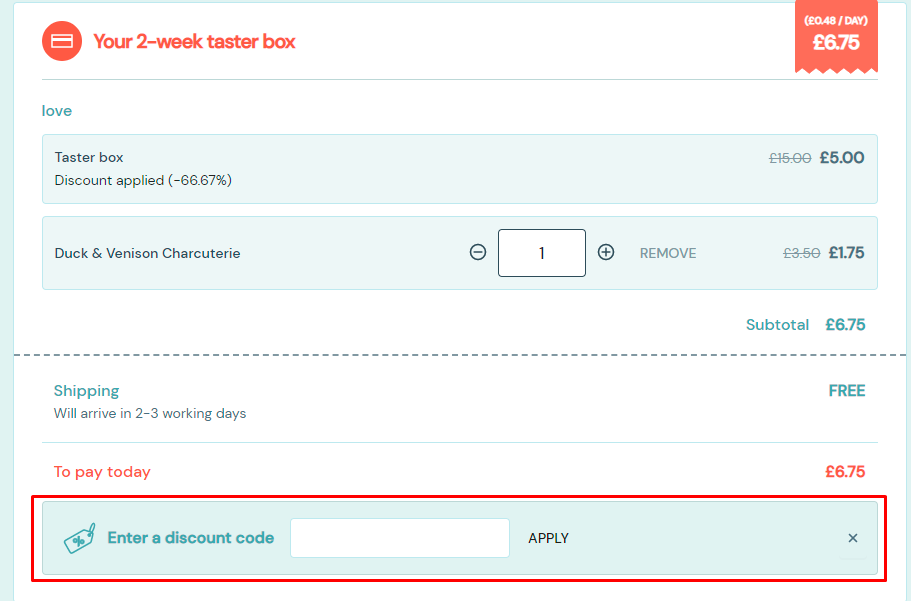Click the crossed-out £3.50 price

pyautogui.click(x=801, y=254)
